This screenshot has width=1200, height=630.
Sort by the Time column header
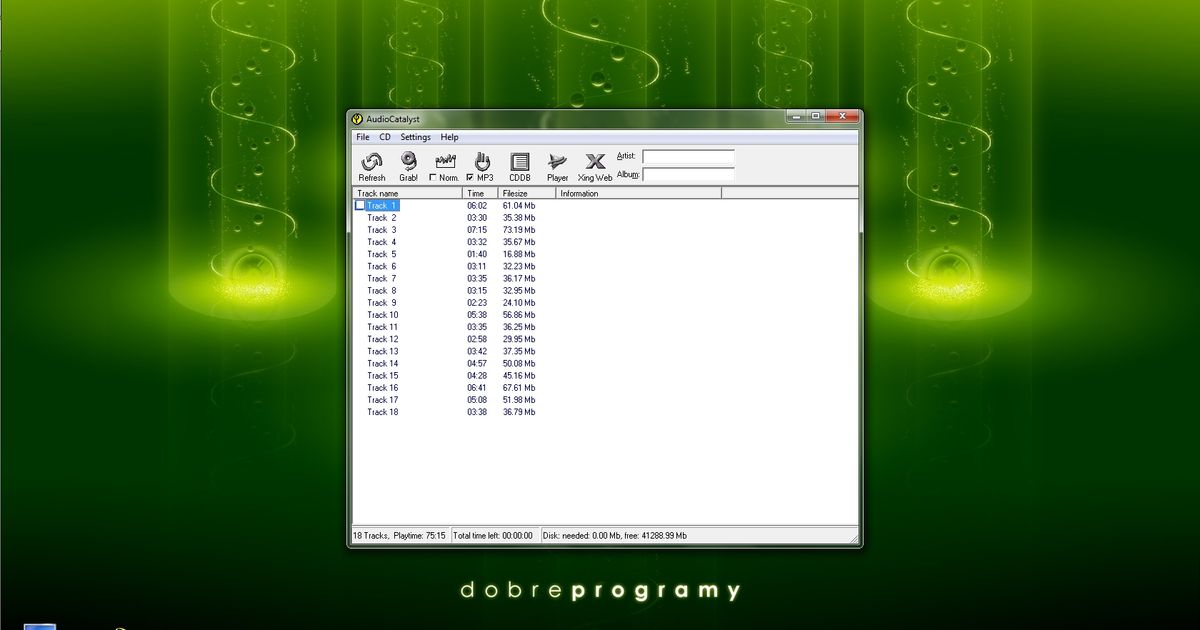[481, 193]
